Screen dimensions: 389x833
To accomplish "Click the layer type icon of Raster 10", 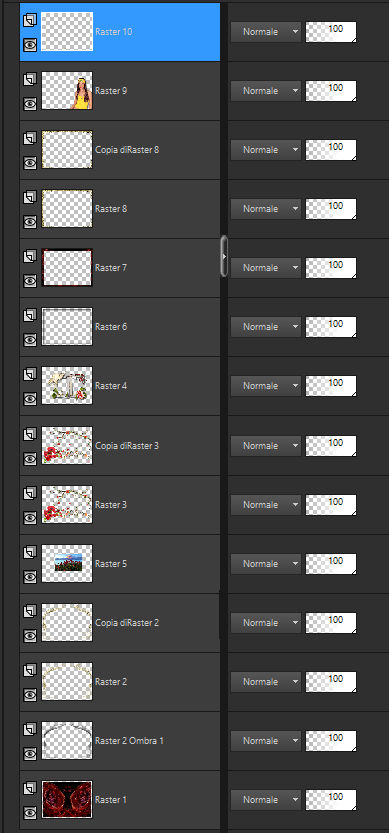I will coord(30,20).
